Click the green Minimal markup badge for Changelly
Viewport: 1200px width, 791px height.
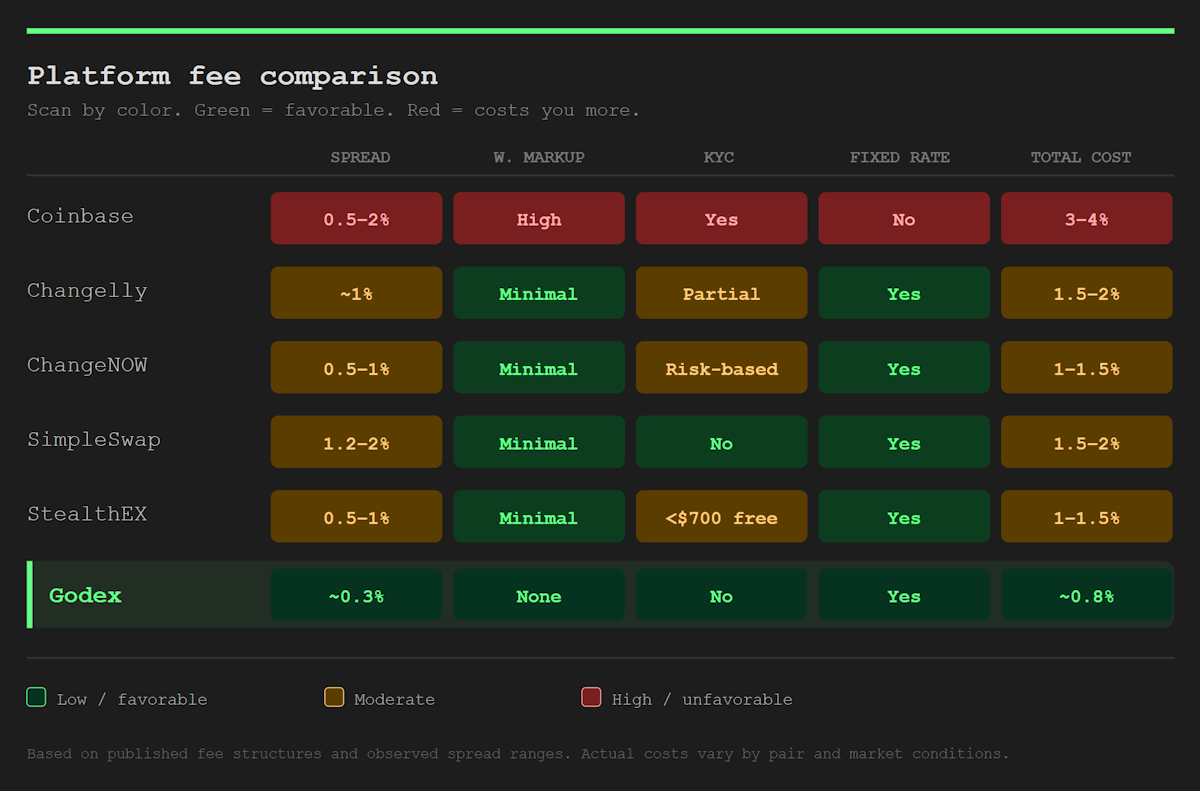click(x=539, y=293)
